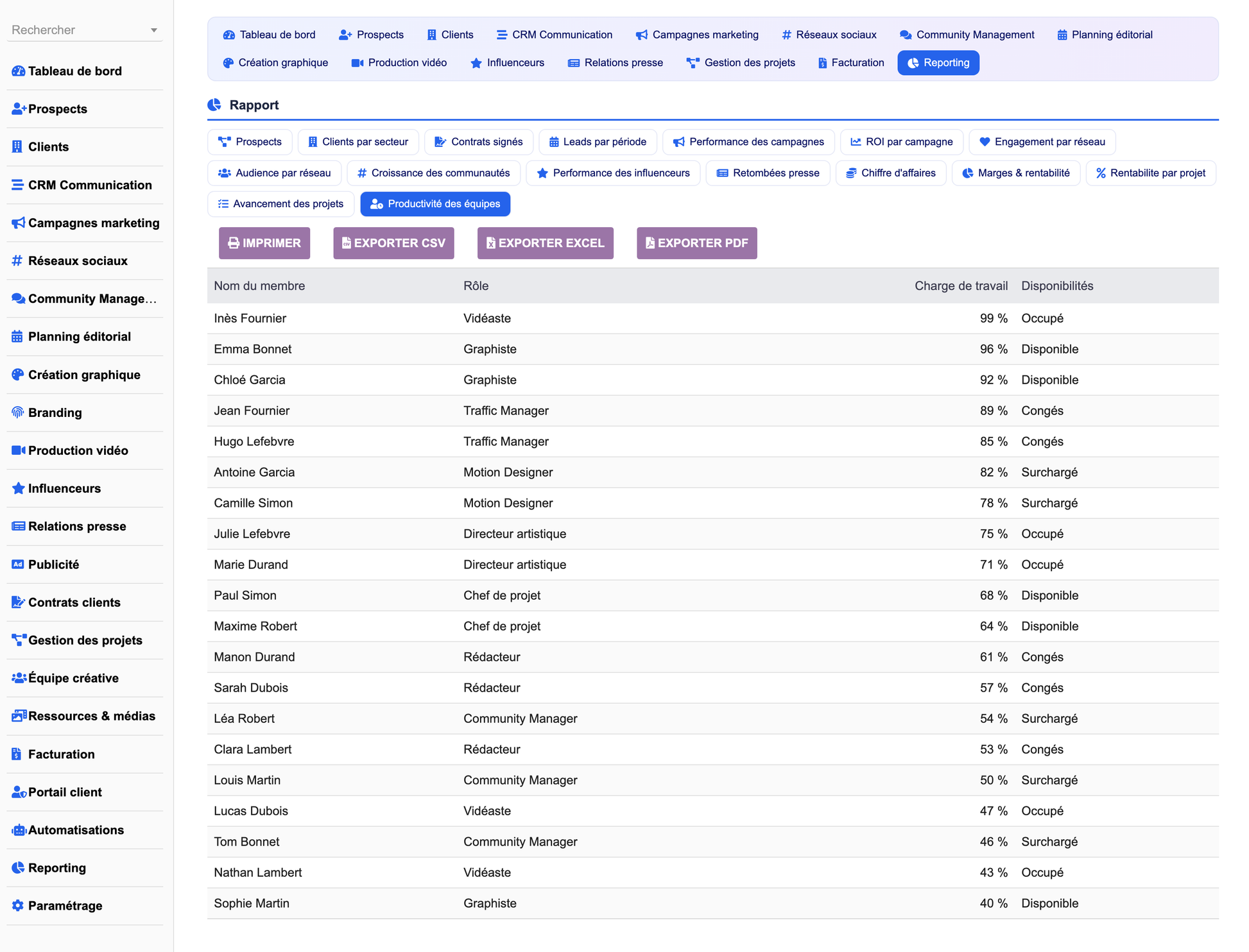
Task: Click EXPORTER EXCEL button
Action: pos(546,243)
